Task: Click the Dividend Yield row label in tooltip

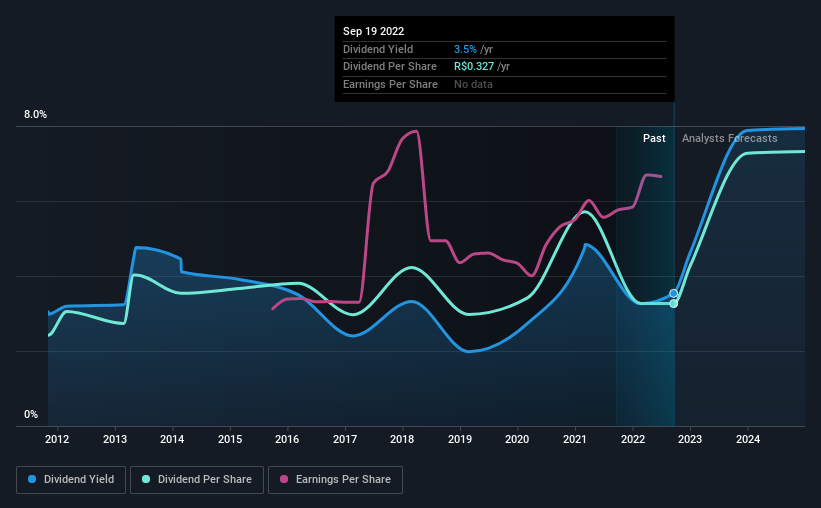Action: pyautogui.click(x=378, y=49)
